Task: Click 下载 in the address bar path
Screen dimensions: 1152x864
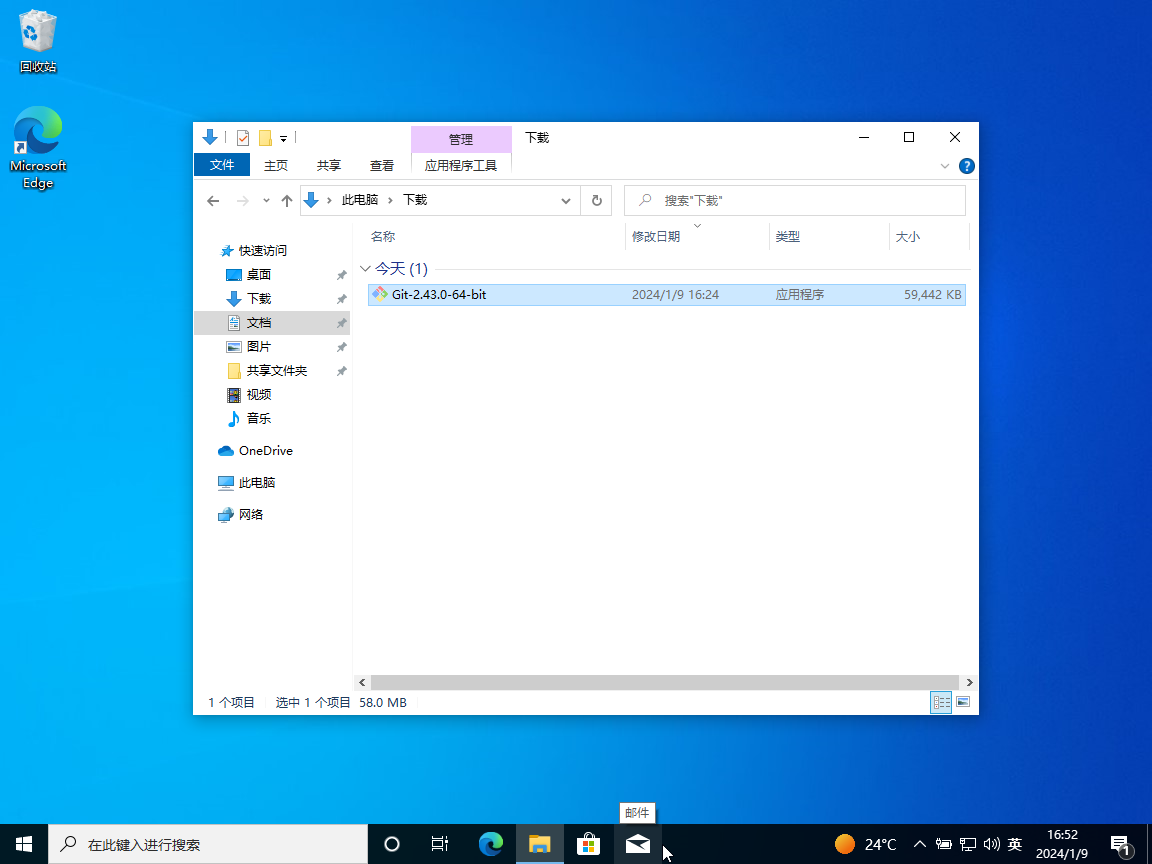Action: pyautogui.click(x=415, y=200)
